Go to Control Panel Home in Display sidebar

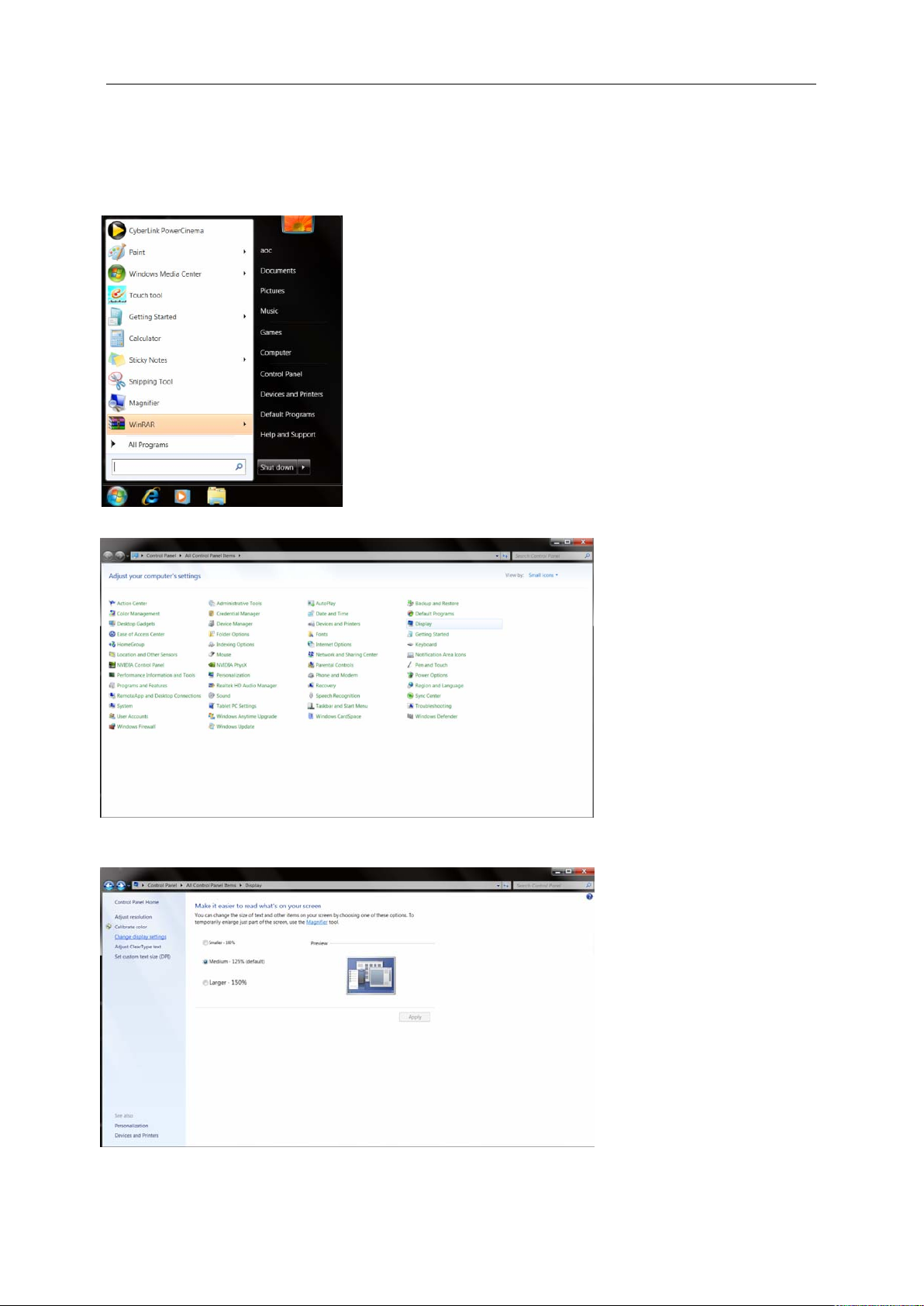136,902
